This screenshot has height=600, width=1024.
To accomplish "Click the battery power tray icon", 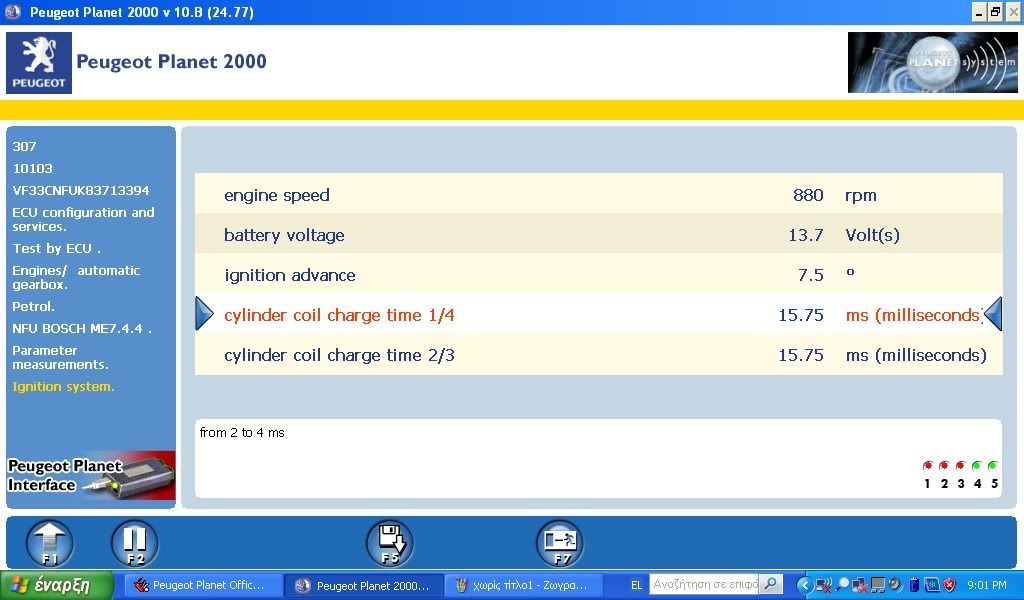I will click(914, 585).
